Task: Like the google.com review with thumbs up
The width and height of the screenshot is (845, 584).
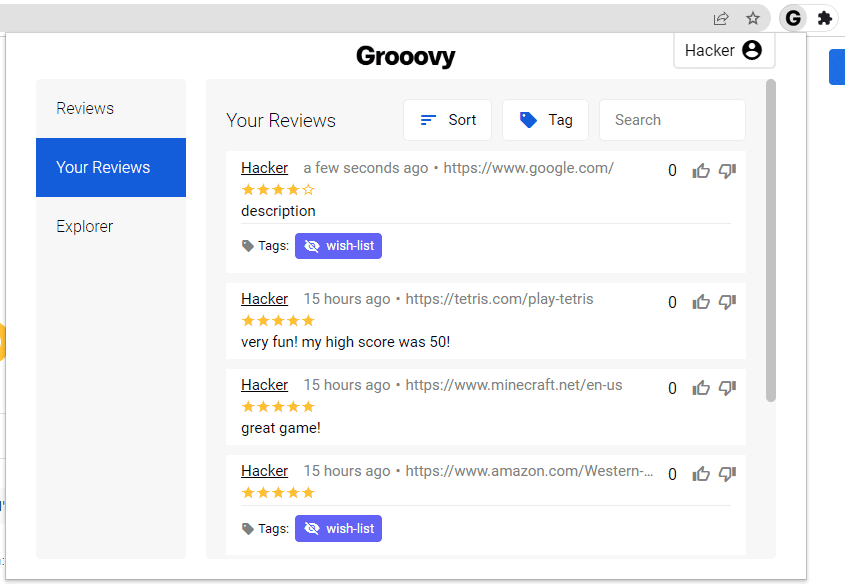Action: click(701, 171)
